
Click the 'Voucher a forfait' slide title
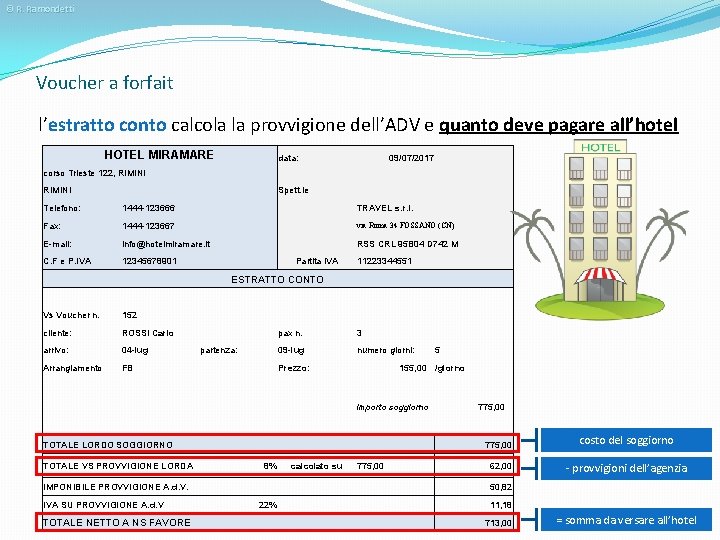pyautogui.click(x=105, y=83)
